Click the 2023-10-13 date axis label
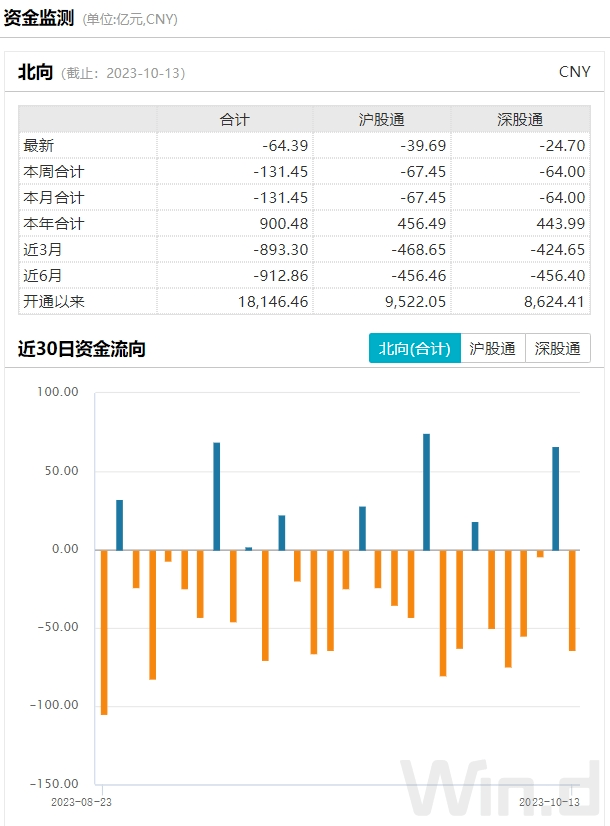Image resolution: width=610 pixels, height=826 pixels. (x=548, y=801)
